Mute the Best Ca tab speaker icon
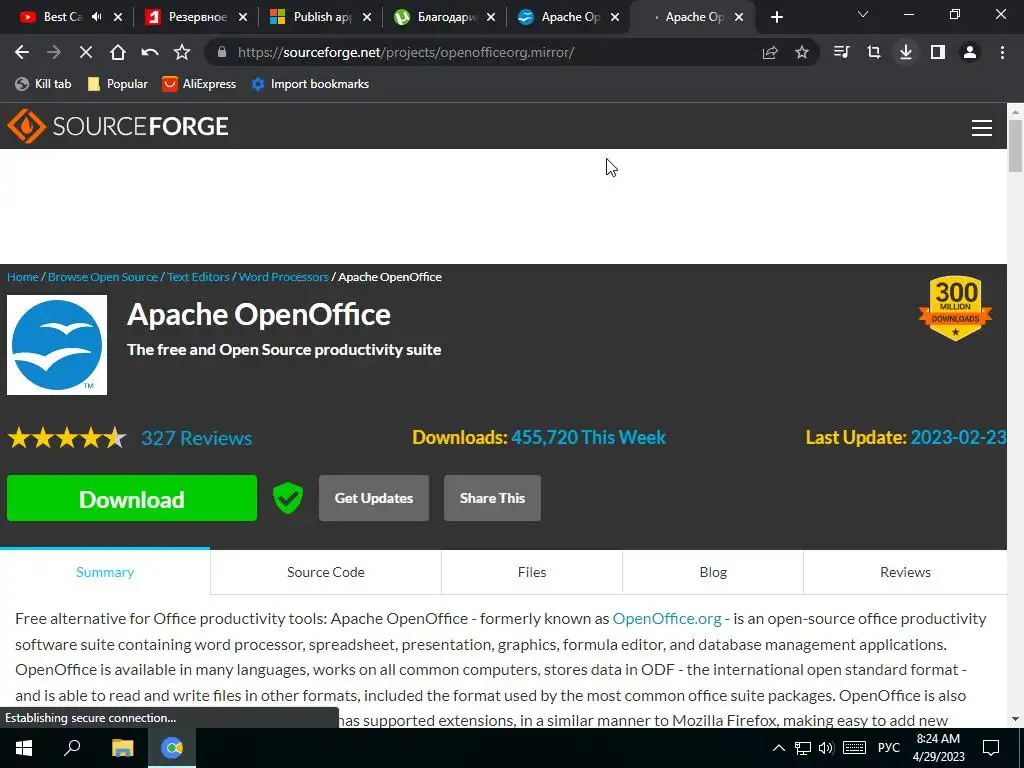Viewport: 1024px width, 768px height. (97, 17)
